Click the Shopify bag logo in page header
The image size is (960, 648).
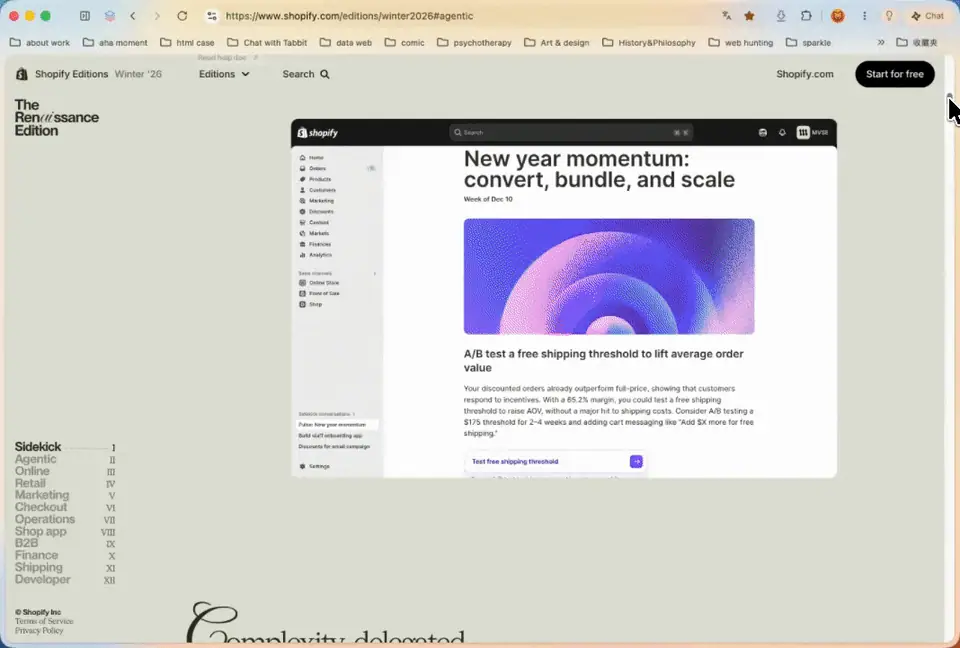[21, 74]
